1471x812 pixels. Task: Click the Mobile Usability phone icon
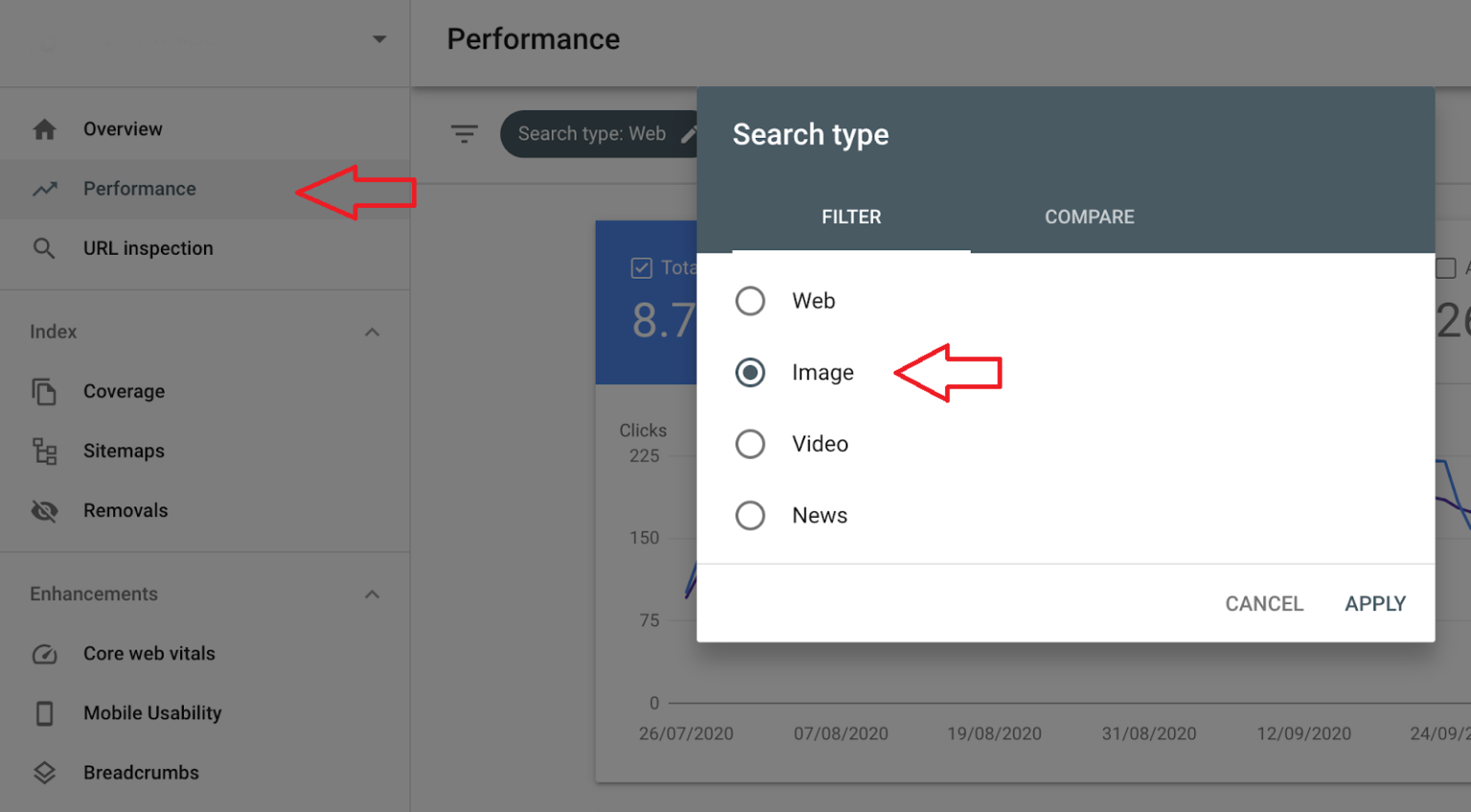click(44, 712)
